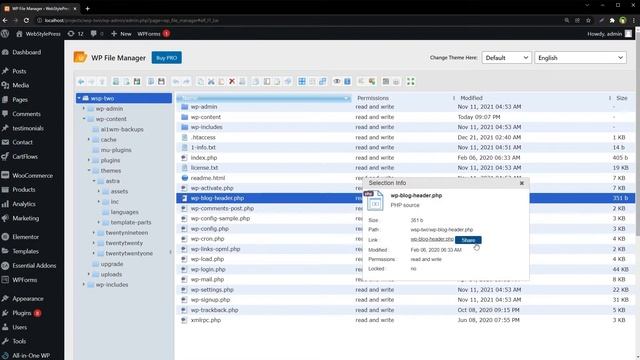Collapse the wp-content tree arrow
640x360 pixels.
pyautogui.click(x=84, y=119)
